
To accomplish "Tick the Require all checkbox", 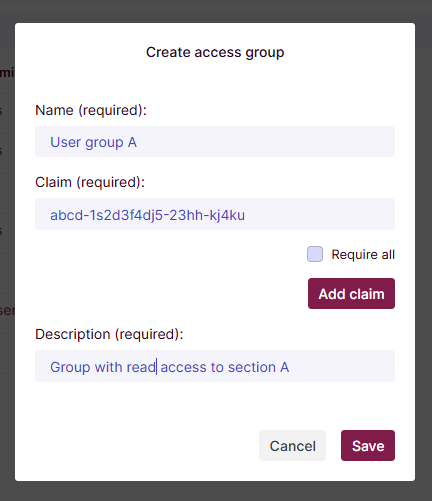I will click(x=315, y=254).
